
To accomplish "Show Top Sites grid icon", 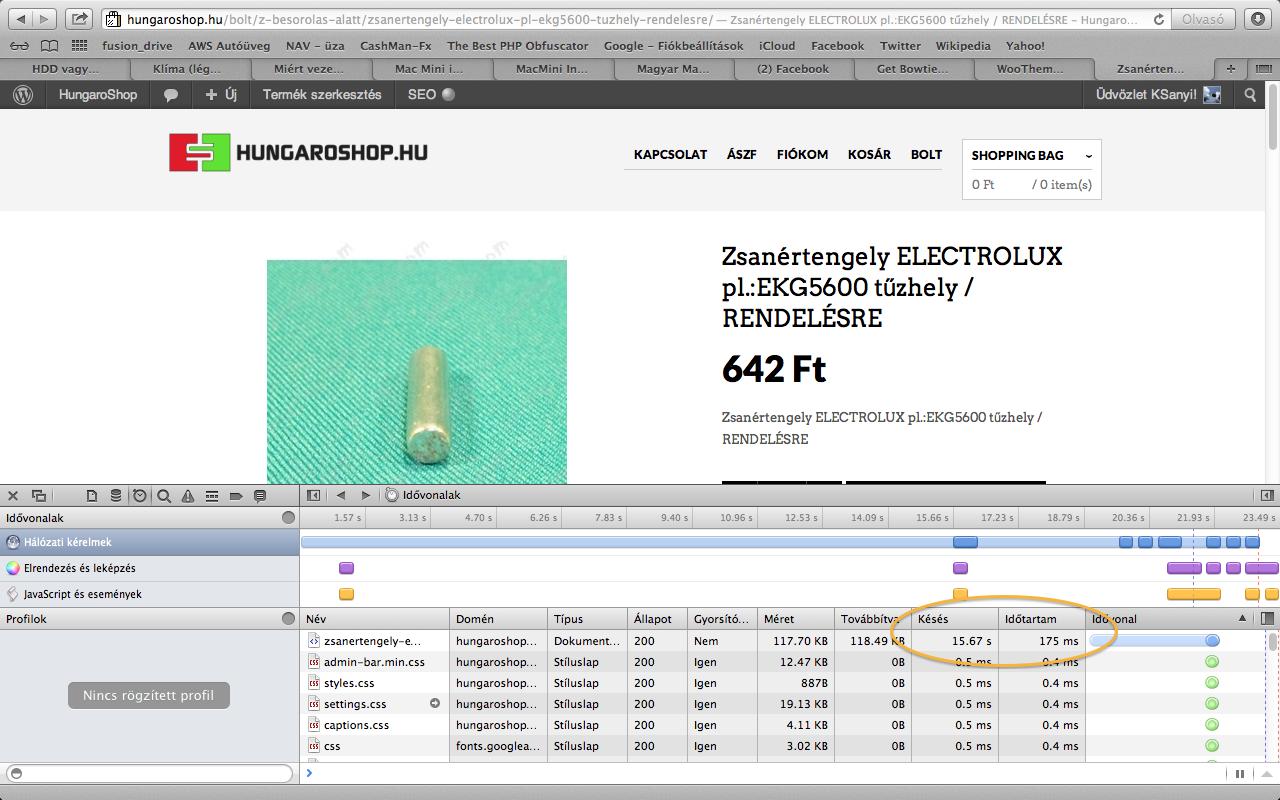I will coord(80,45).
